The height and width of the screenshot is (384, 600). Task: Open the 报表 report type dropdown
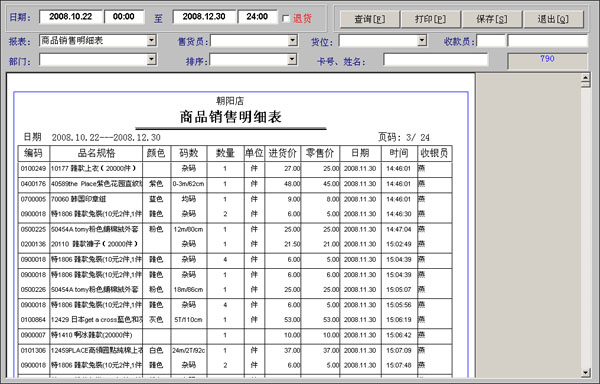(x=152, y=41)
